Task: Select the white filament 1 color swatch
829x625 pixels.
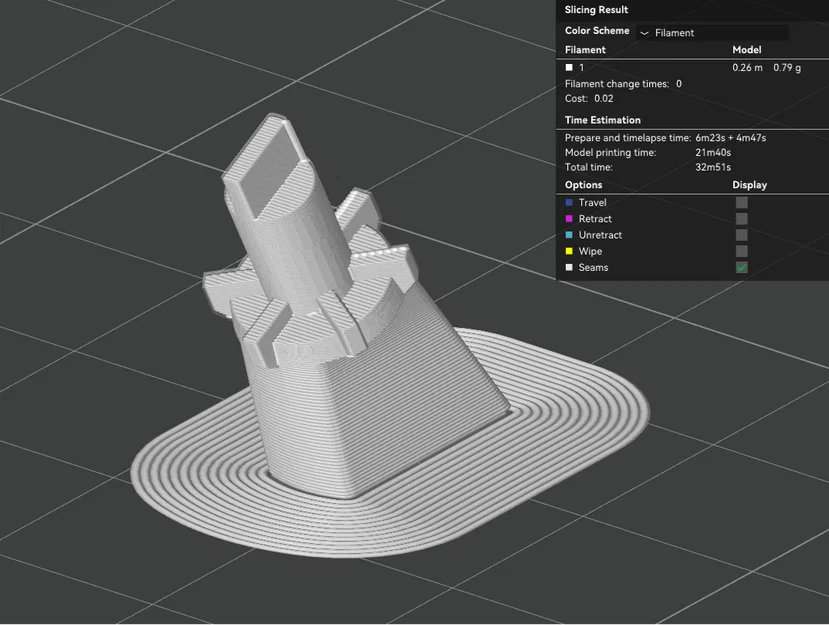Action: 569,67
